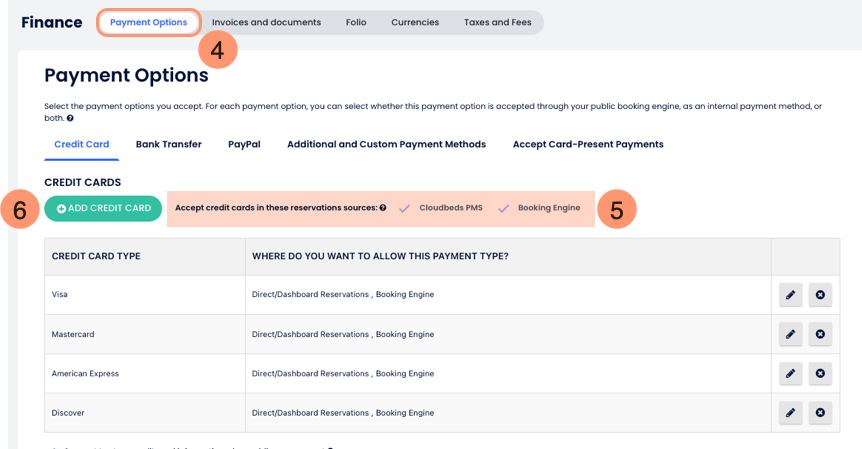Delete the Visa credit card row
This screenshot has height=449, width=862.
820,295
